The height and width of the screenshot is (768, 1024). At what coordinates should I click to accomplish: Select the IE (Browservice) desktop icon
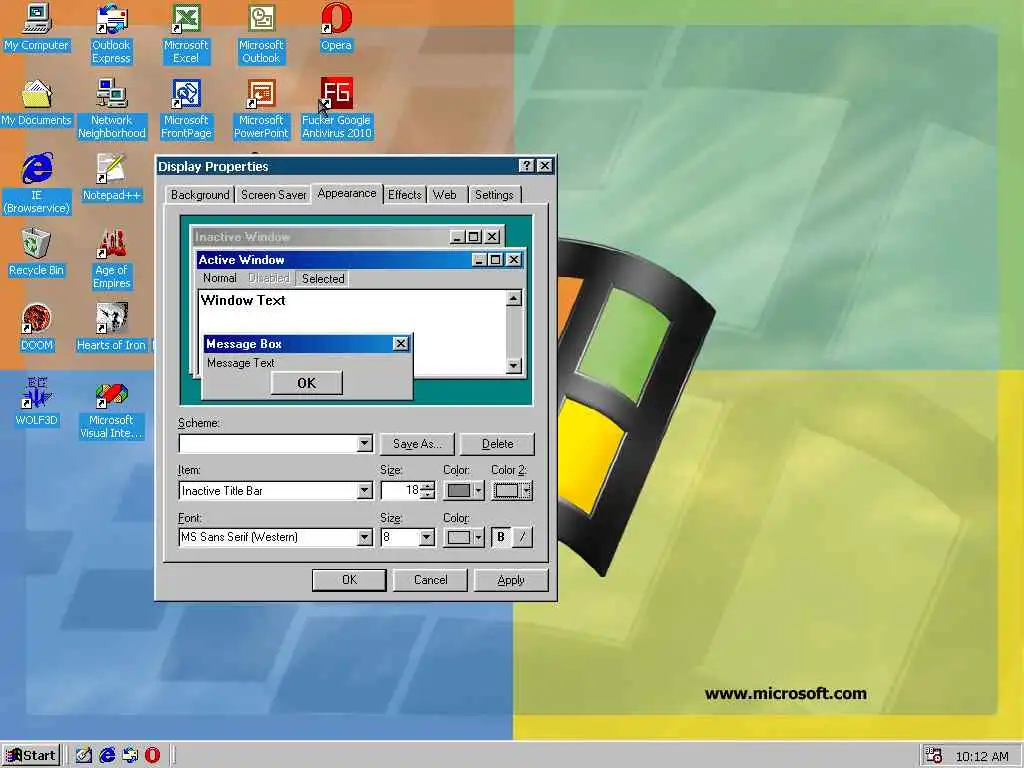pyautogui.click(x=37, y=184)
